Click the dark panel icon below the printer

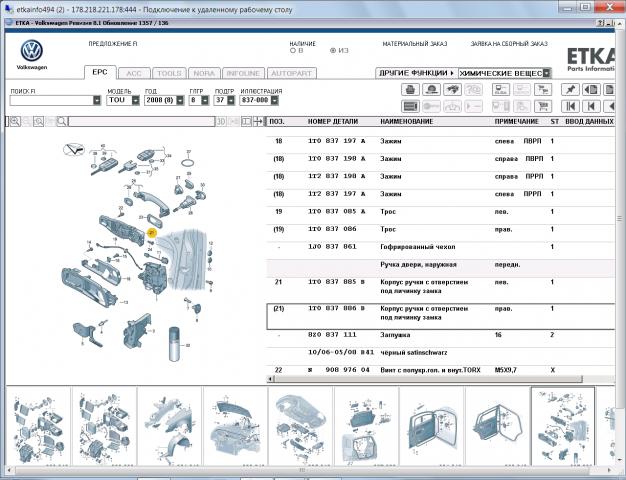tap(410, 106)
